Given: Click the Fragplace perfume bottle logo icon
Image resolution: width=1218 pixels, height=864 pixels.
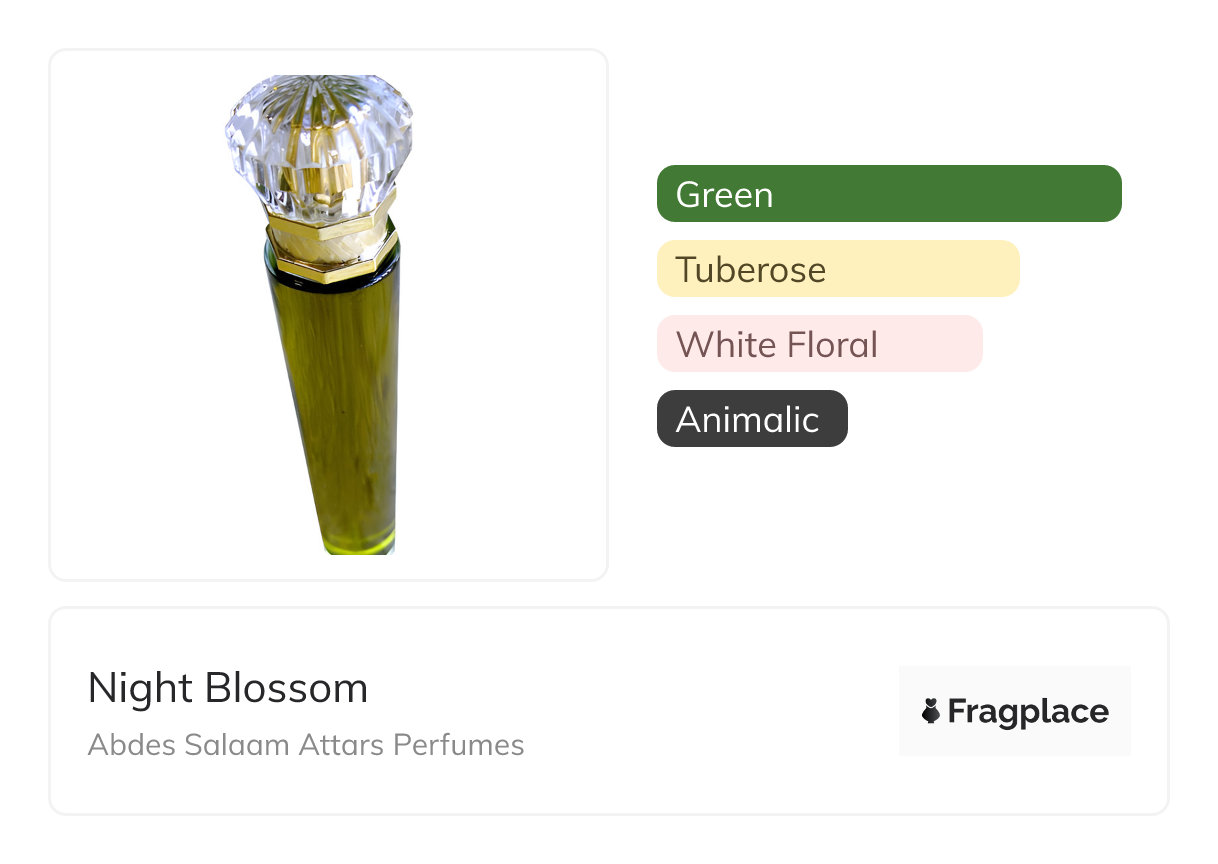Looking at the screenshot, I should [x=931, y=711].
